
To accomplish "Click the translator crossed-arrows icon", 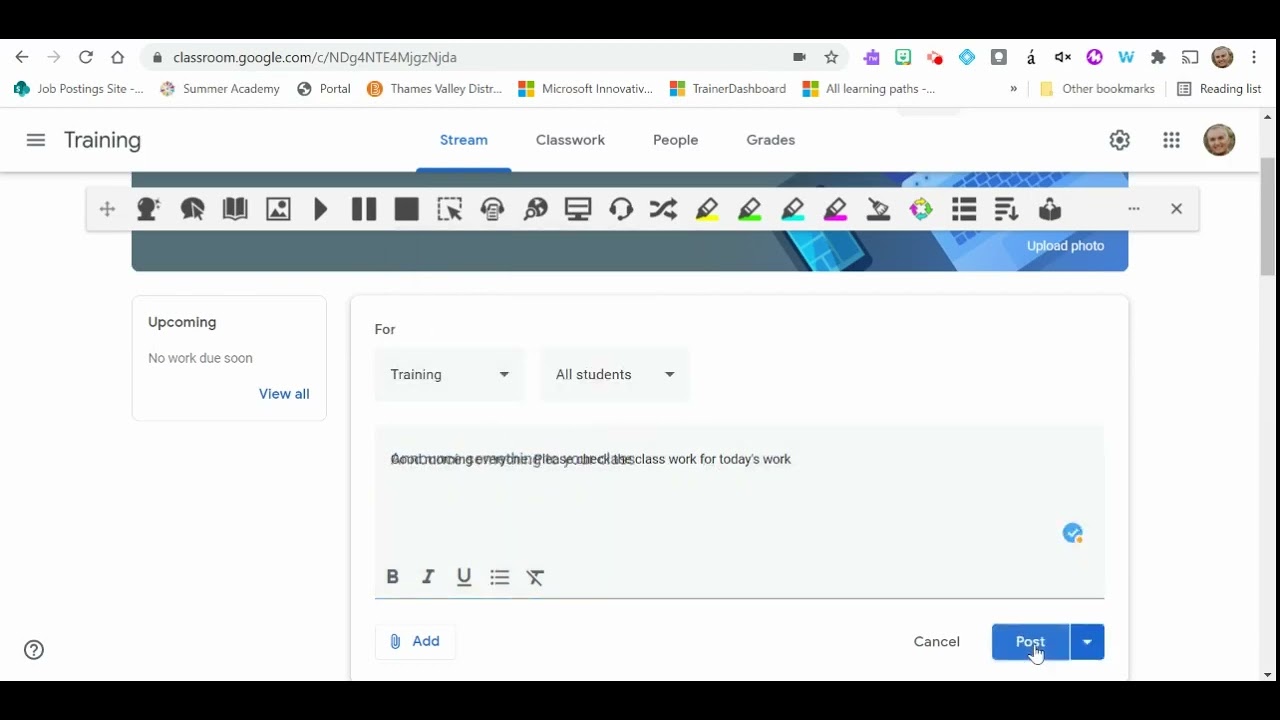I will [x=663, y=209].
